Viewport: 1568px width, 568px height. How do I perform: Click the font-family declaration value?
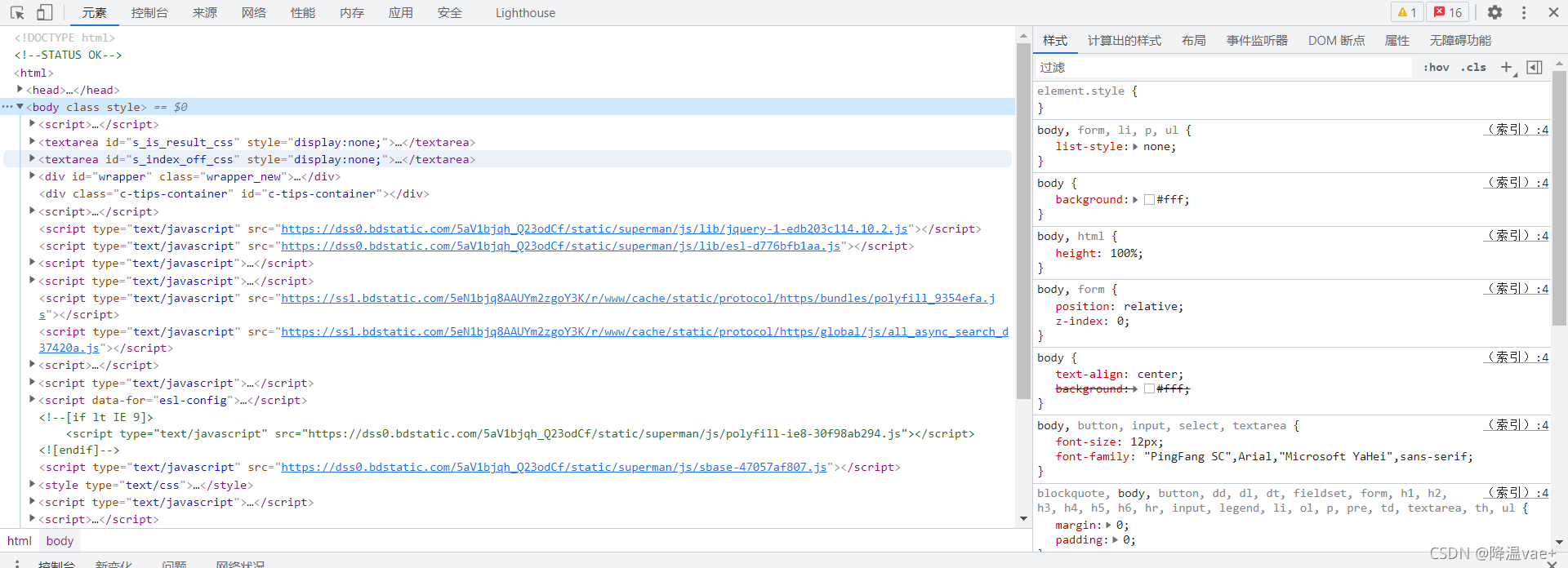tap(1308, 457)
